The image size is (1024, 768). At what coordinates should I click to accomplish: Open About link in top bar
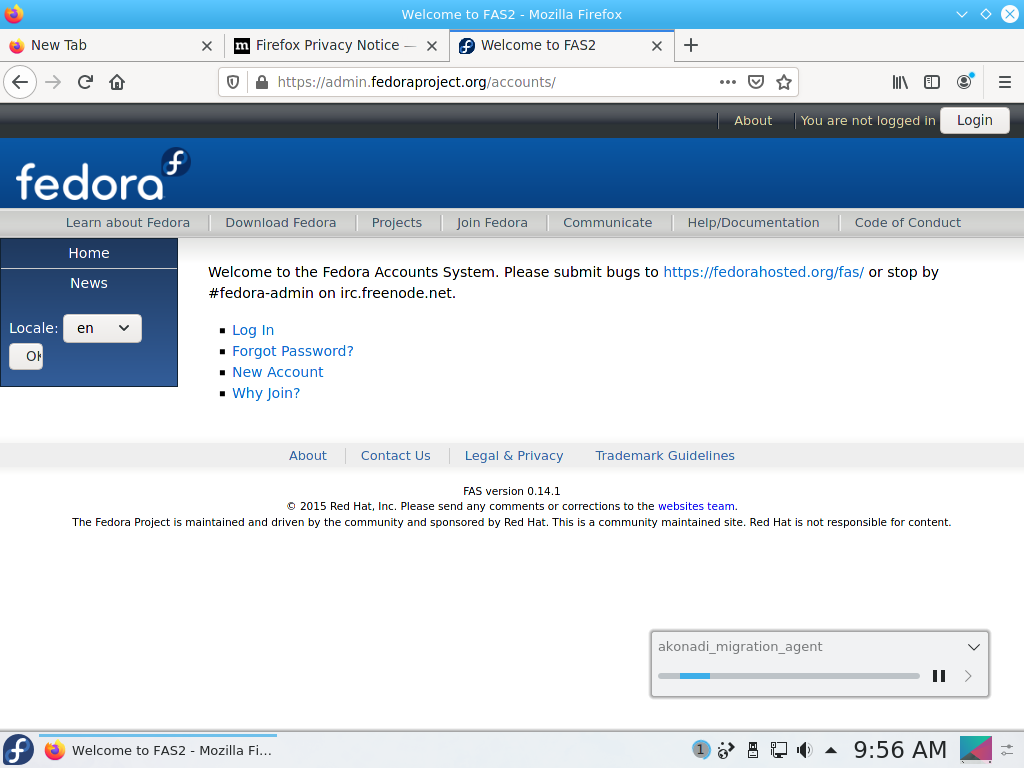[753, 121]
